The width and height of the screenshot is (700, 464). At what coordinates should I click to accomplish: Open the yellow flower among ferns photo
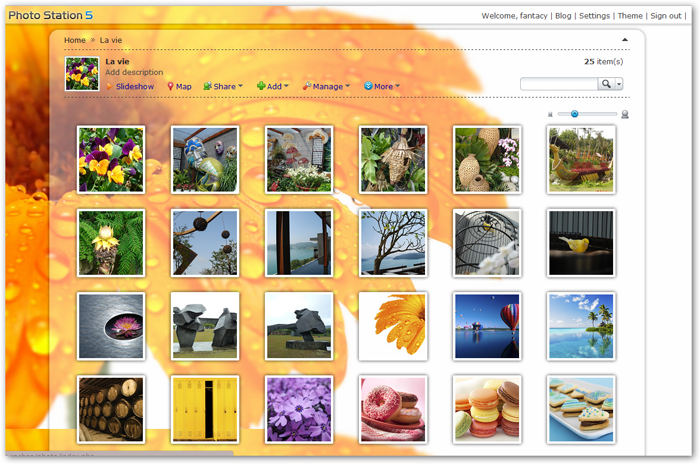coord(111,243)
